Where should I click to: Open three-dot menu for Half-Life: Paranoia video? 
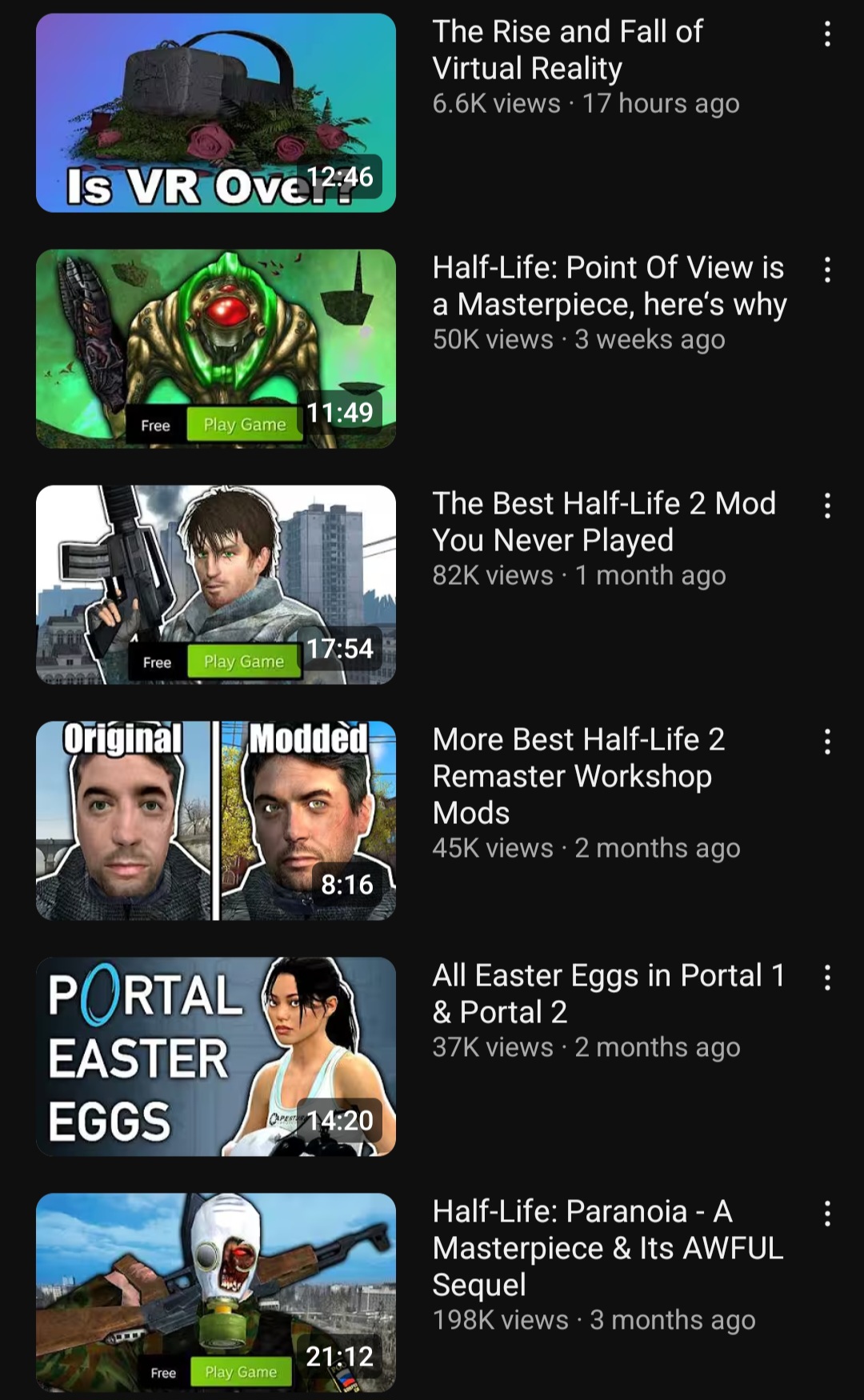pos(827,1214)
